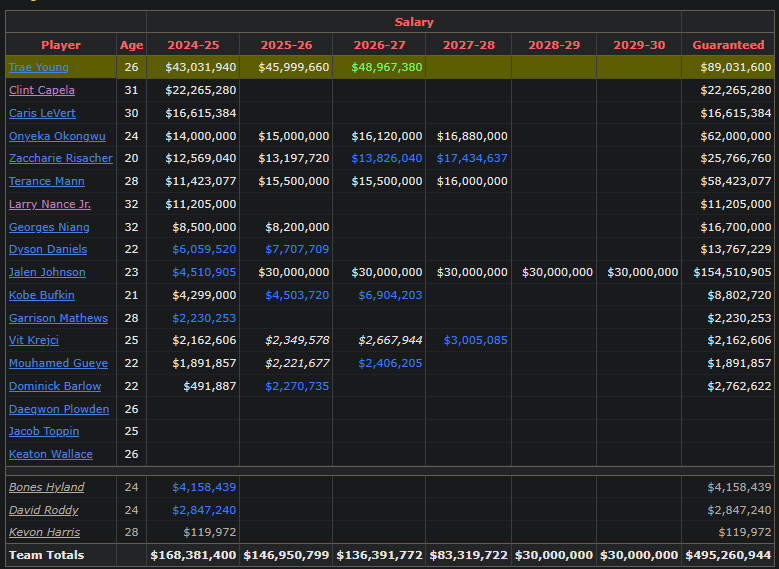Open Trae Young's player page
Screen dimensions: 779x569
click(39, 67)
